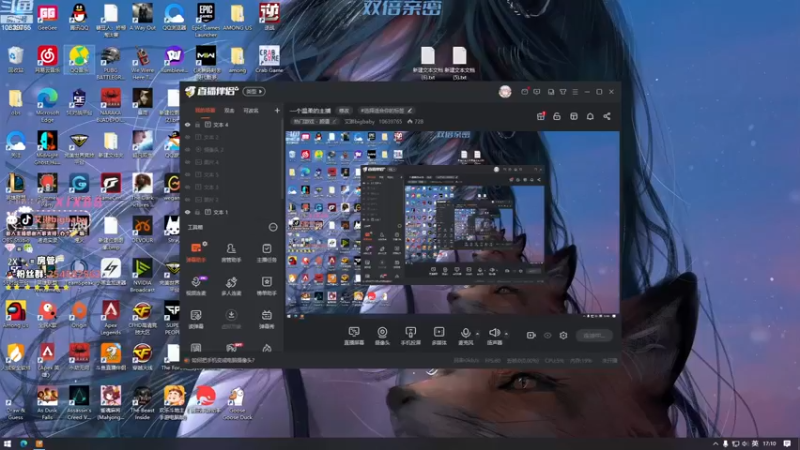
Task: Open the multi-person co-stream tool
Action: (x=231, y=286)
